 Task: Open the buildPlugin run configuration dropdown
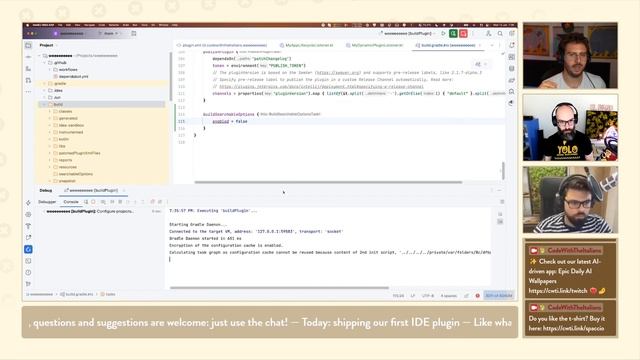tap(408, 33)
